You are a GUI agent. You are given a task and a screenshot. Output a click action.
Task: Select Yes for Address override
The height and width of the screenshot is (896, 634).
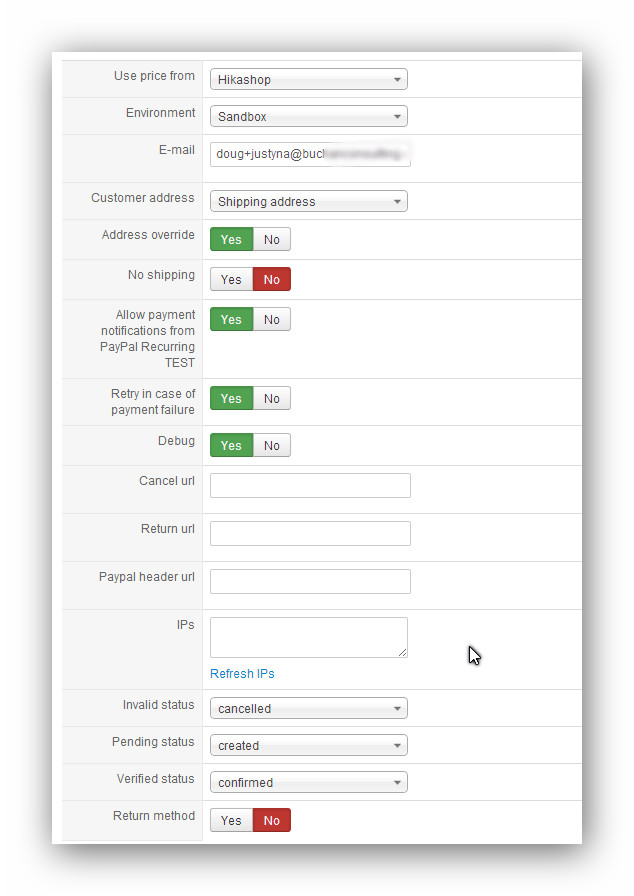[x=231, y=239]
